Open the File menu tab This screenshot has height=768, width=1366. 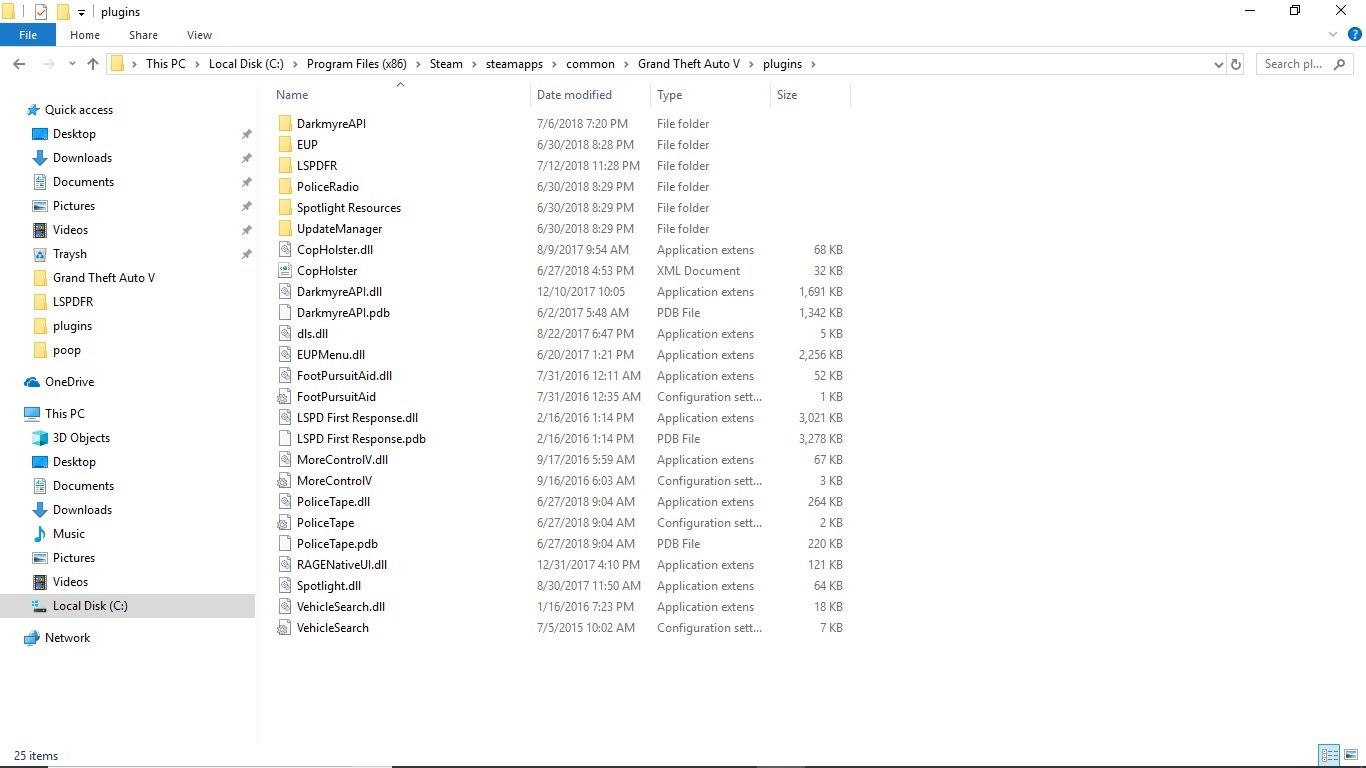click(28, 35)
